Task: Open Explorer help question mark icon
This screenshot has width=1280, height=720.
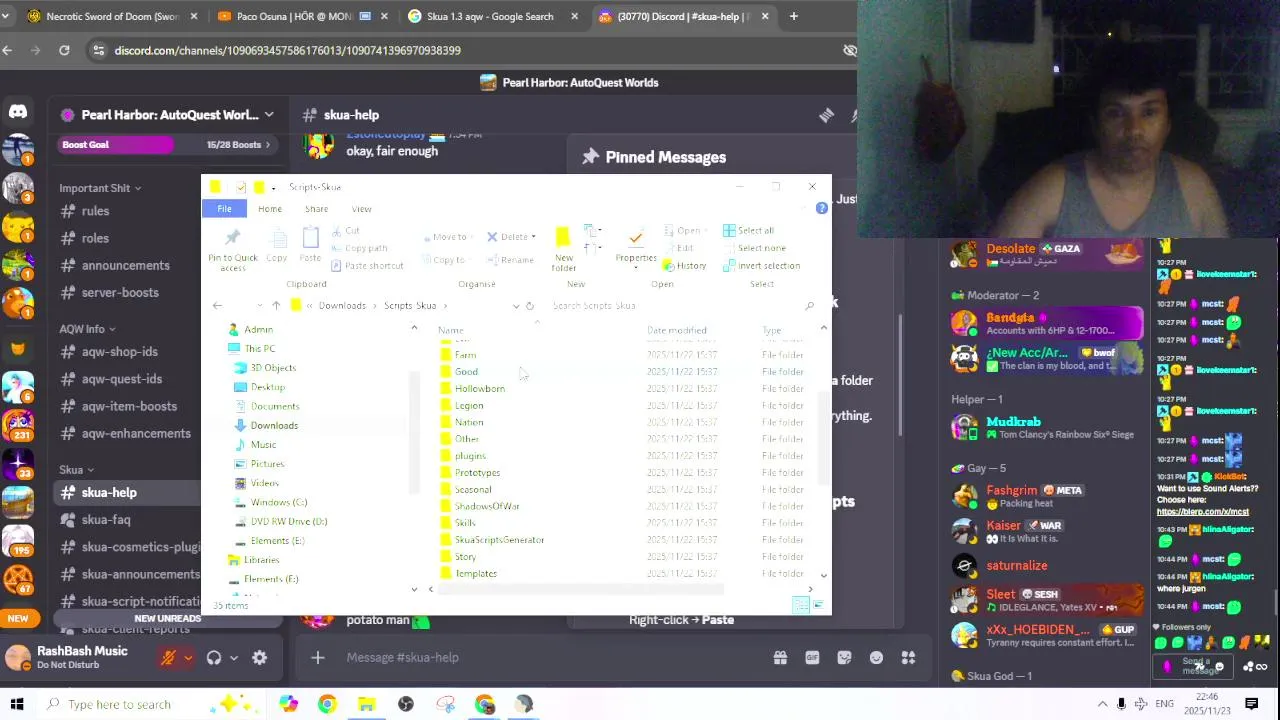Action: point(821,208)
